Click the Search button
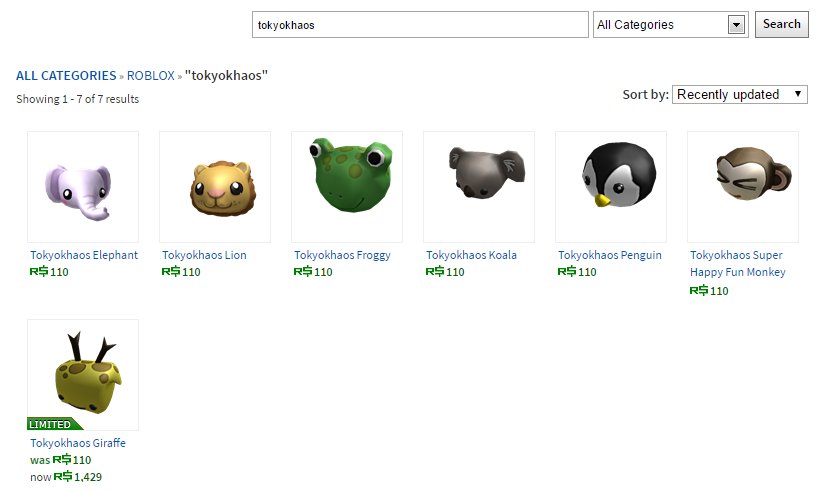This screenshot has height=493, width=826. click(x=782, y=24)
